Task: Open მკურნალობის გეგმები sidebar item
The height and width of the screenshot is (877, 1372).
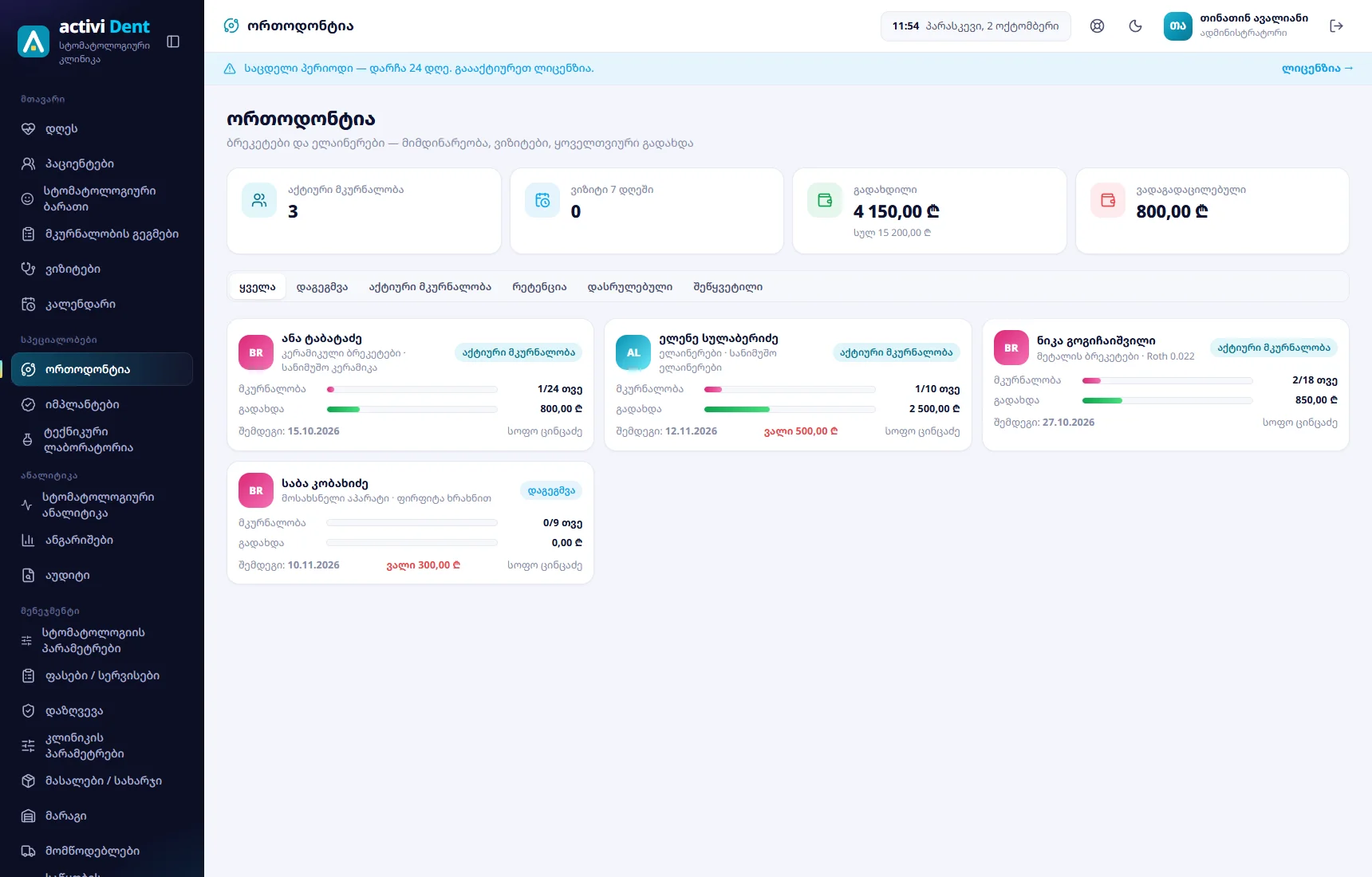Action: tap(102, 234)
